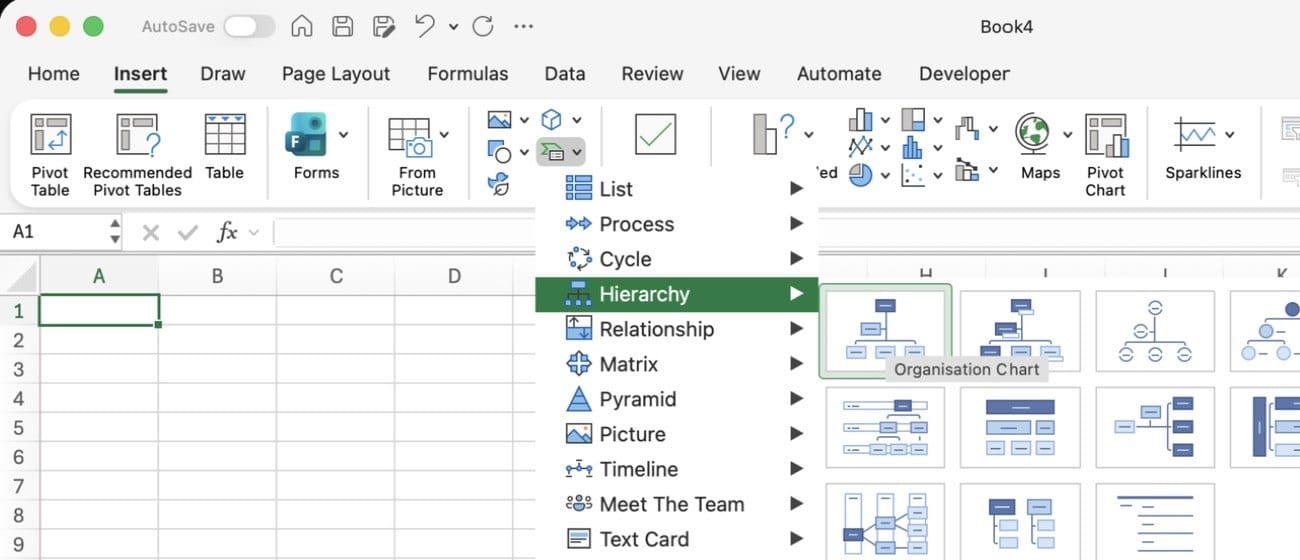Click the Shapes icon
This screenshot has width=1300, height=560.
pyautogui.click(x=500, y=152)
